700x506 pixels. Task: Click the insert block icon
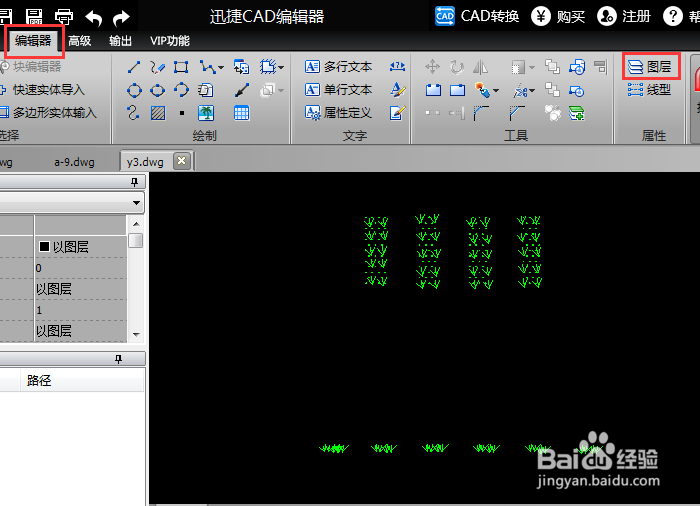pos(242,67)
